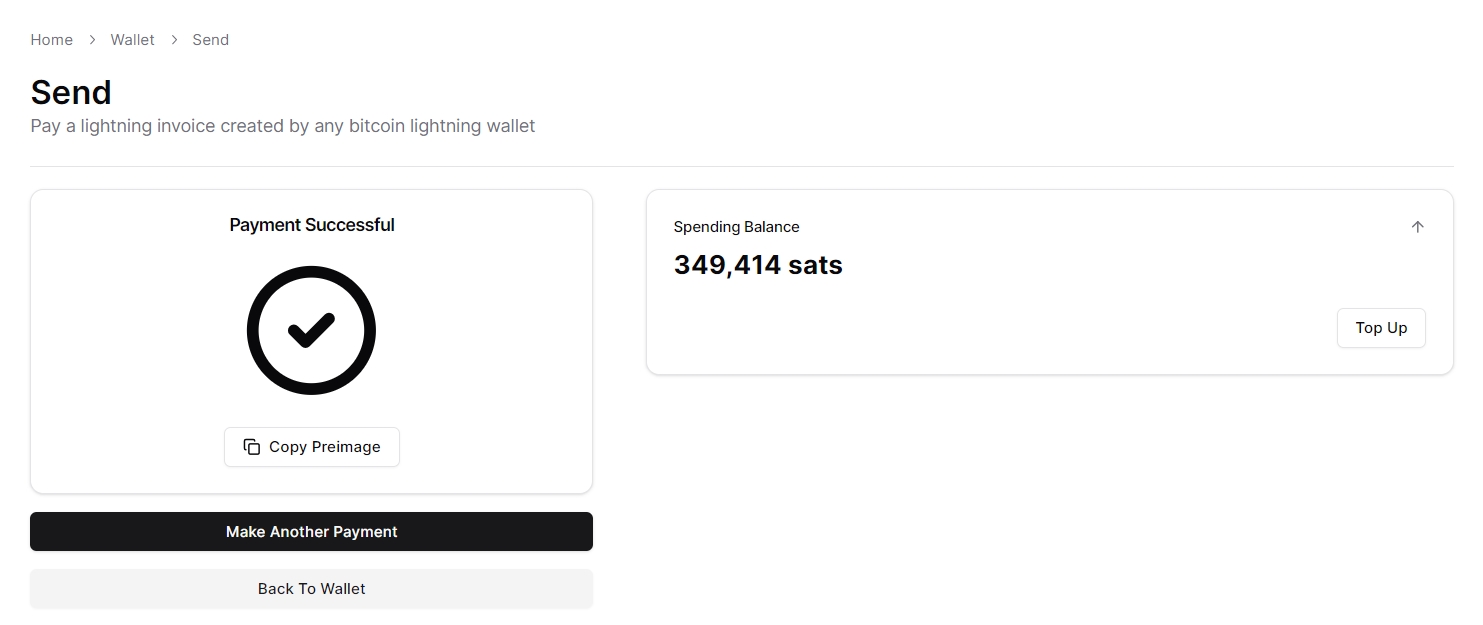1483x625 pixels.
Task: Top up the spending balance
Action: tap(1381, 328)
